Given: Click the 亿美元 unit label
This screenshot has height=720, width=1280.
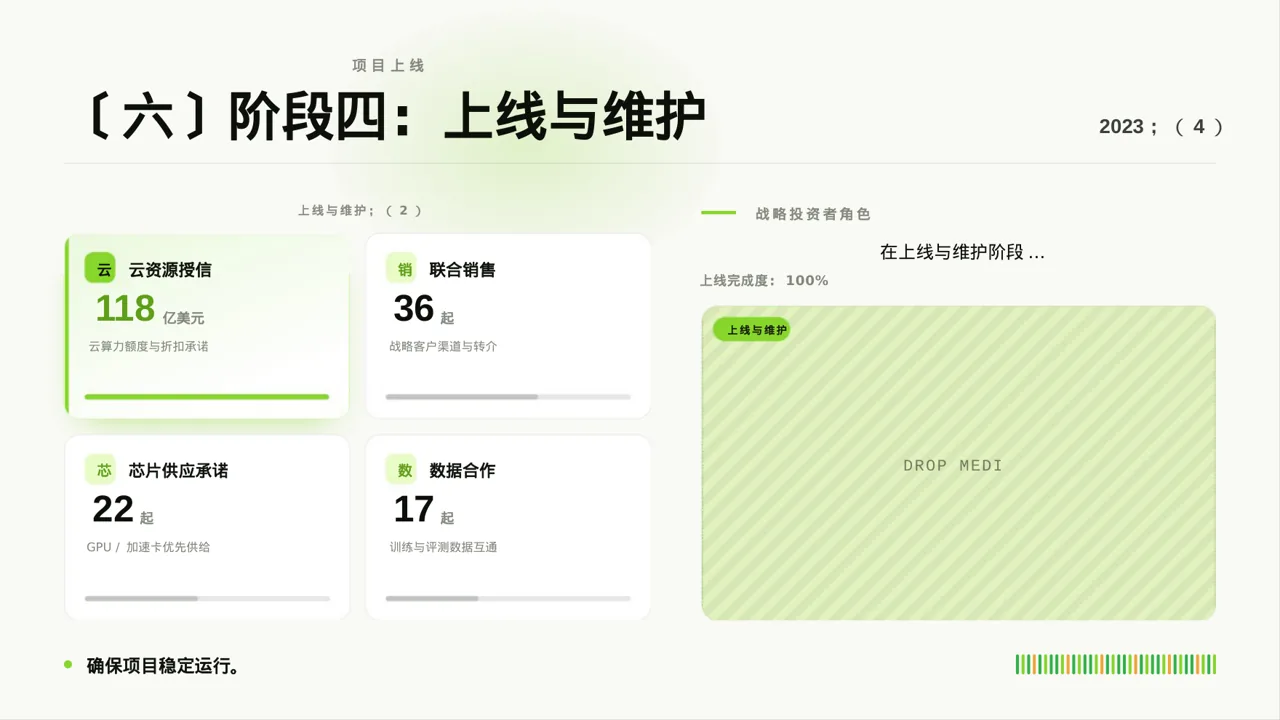Looking at the screenshot, I should click(x=183, y=318).
